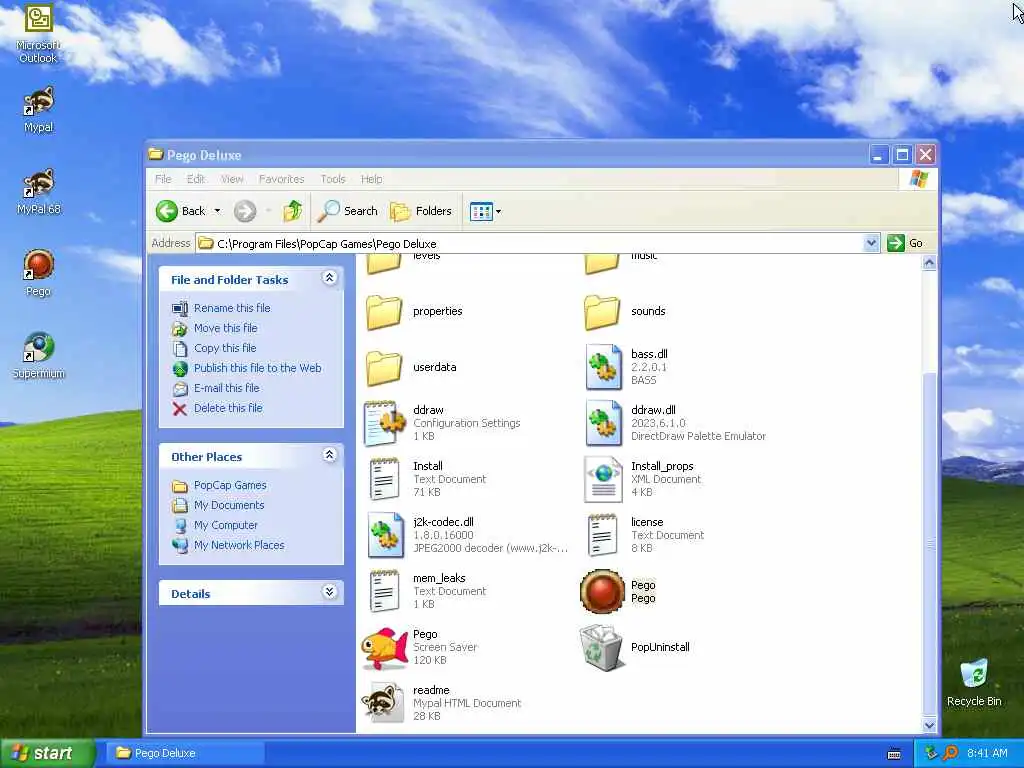The image size is (1024, 768).
Task: Expand the Details panel
Action: (x=330, y=592)
